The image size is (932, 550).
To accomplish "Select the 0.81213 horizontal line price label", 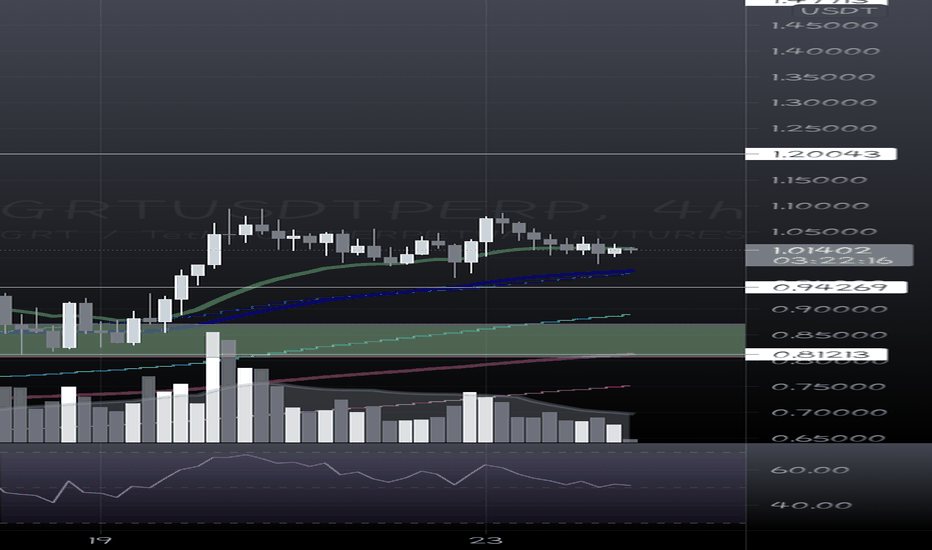I will 816,355.
